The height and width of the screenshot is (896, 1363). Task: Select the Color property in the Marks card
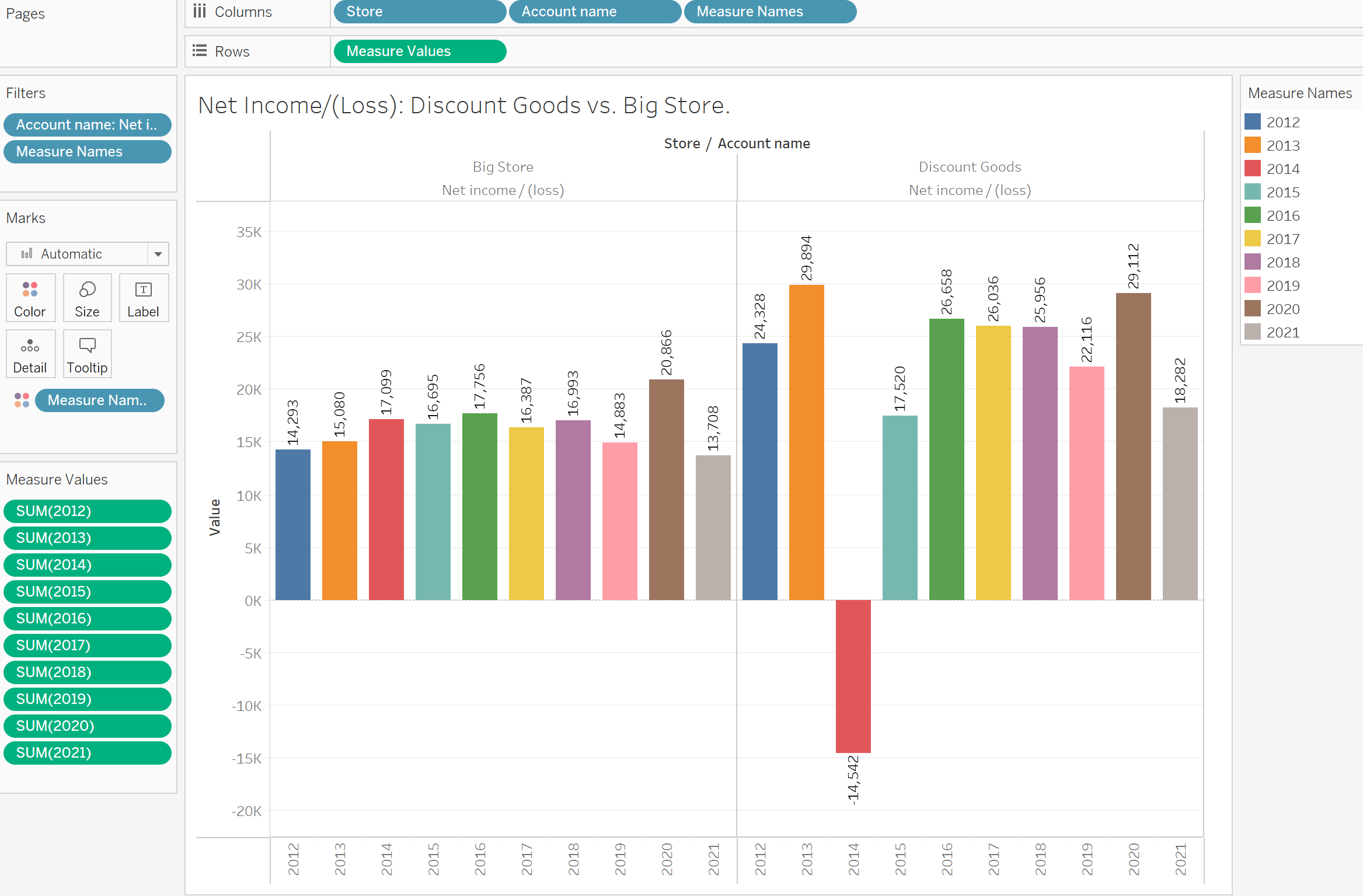coord(30,298)
